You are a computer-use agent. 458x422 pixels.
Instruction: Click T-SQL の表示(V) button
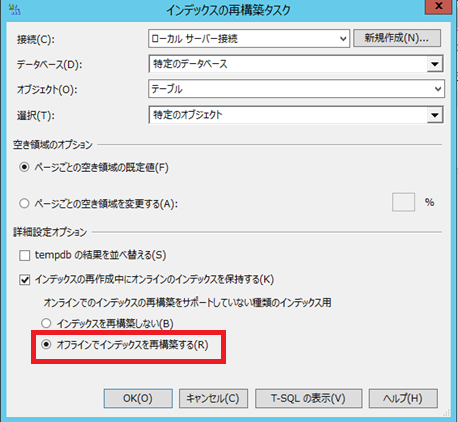(x=309, y=398)
